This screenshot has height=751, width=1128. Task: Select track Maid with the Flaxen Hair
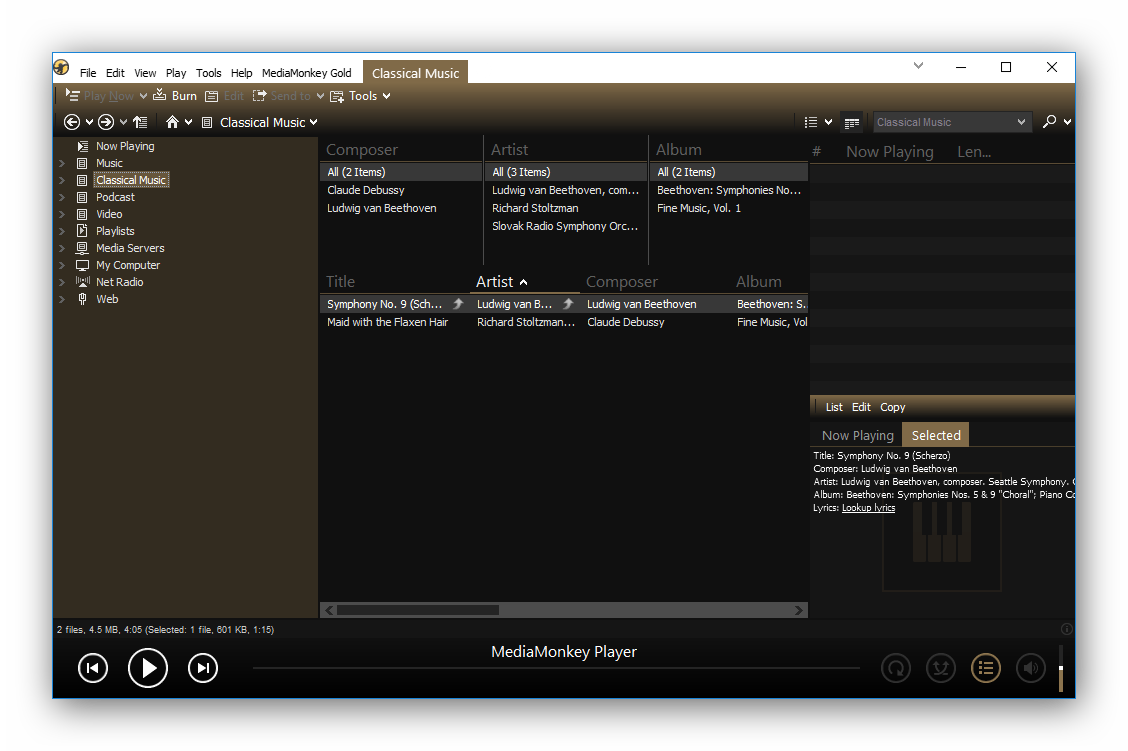click(387, 322)
